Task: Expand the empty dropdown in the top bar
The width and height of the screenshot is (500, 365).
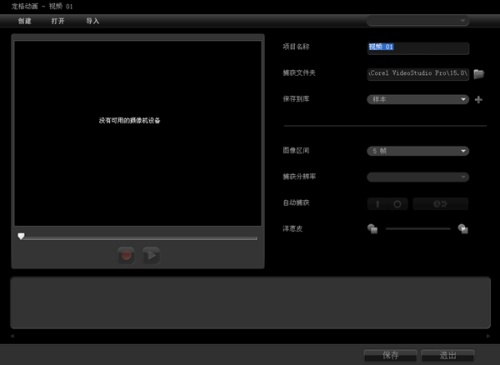Action: click(418, 21)
